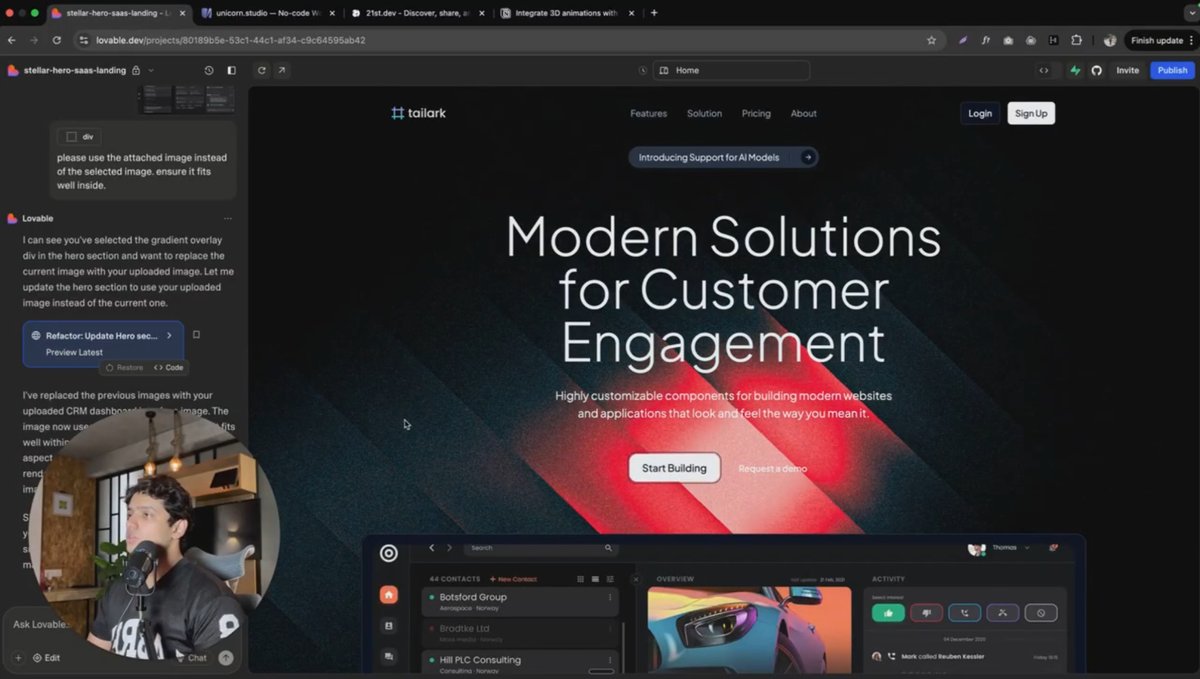This screenshot has width=1200, height=679.
Task: Click the CRM dashboard image in the preview
Action: [x=724, y=604]
